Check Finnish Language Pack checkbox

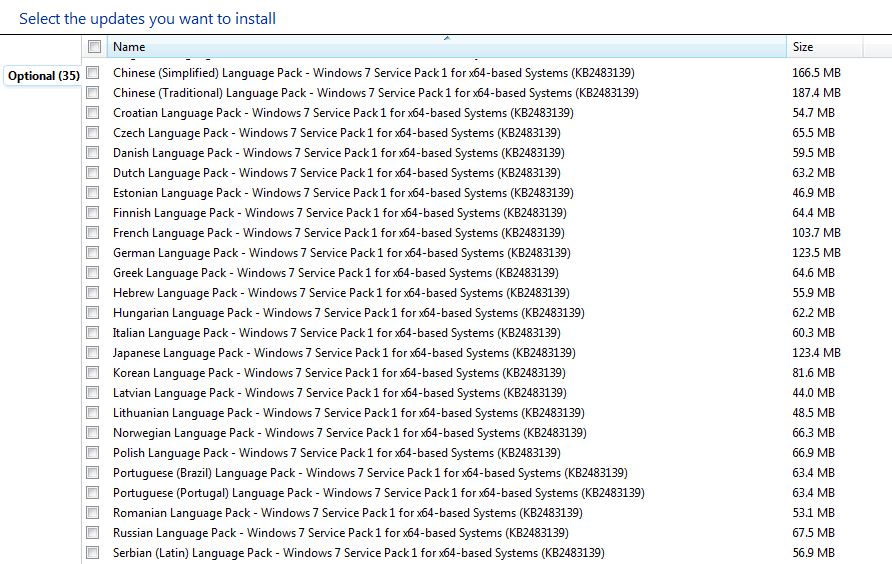click(93, 212)
